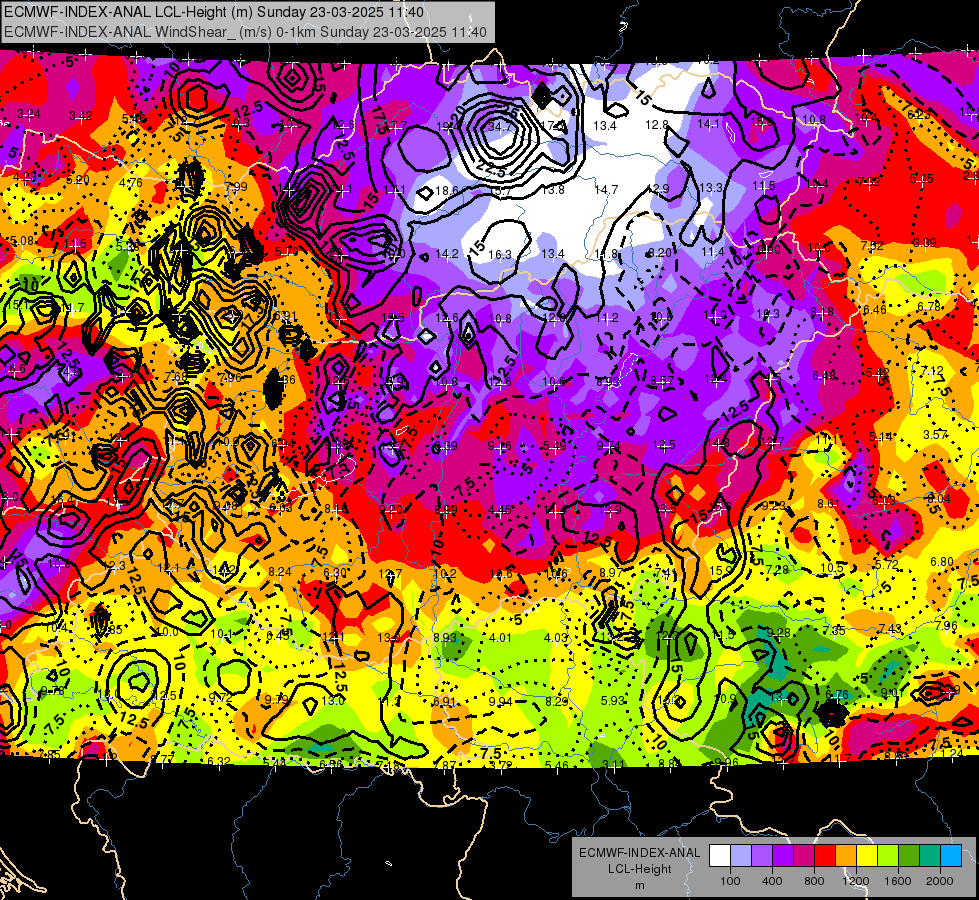
Task: Click the blue legend swatch after 2000
Action: point(952,856)
